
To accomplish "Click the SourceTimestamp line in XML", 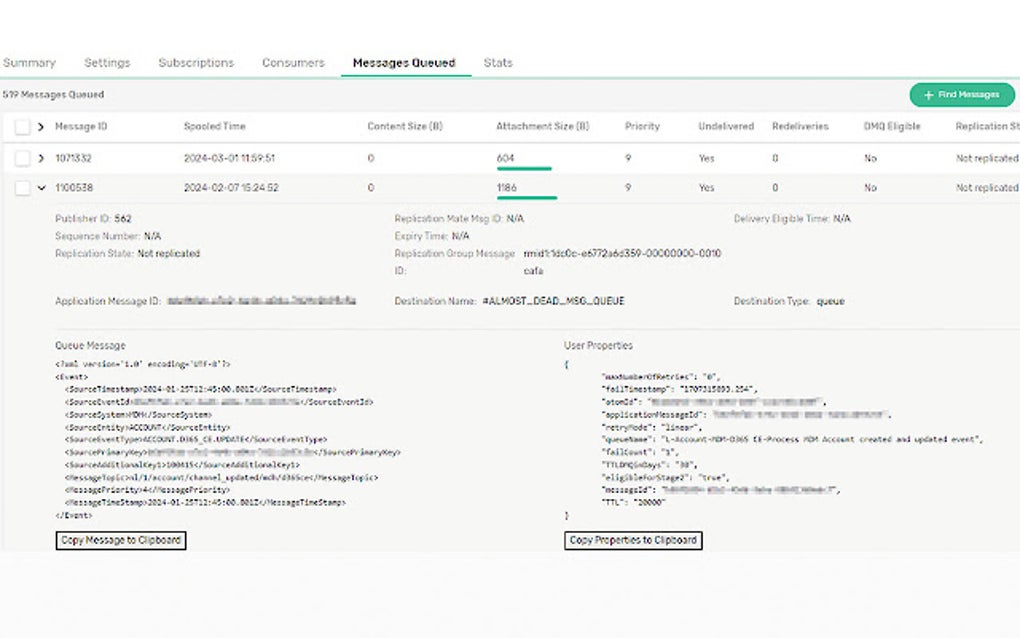I will [201, 389].
